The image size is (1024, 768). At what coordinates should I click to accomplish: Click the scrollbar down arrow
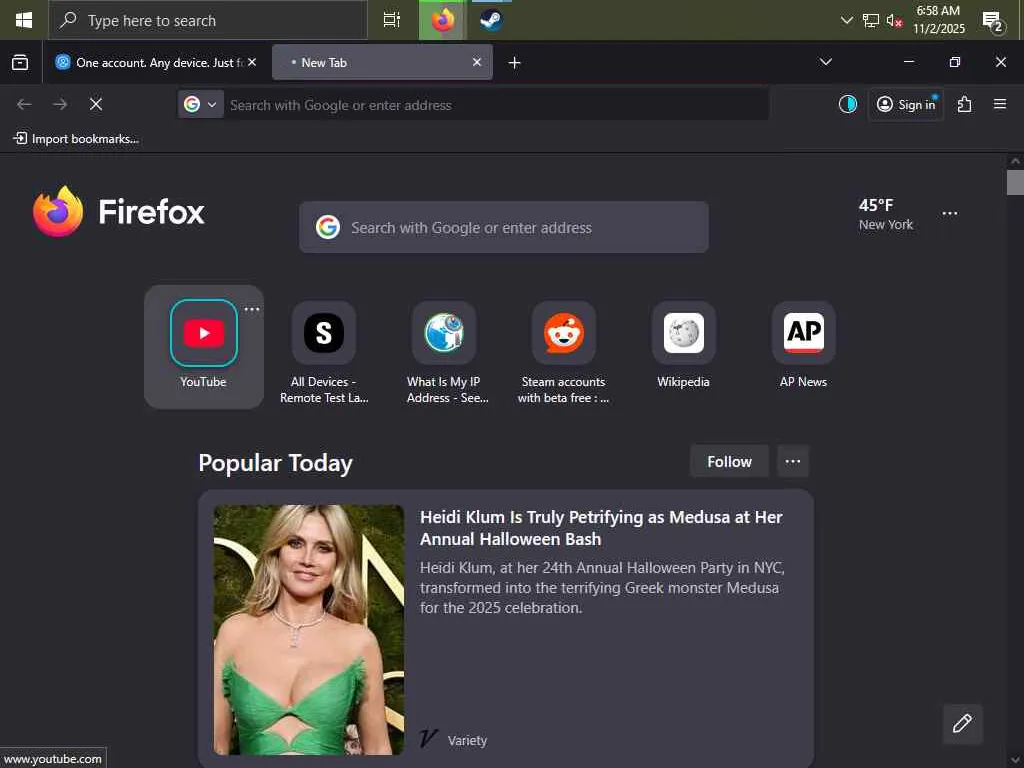1015,760
